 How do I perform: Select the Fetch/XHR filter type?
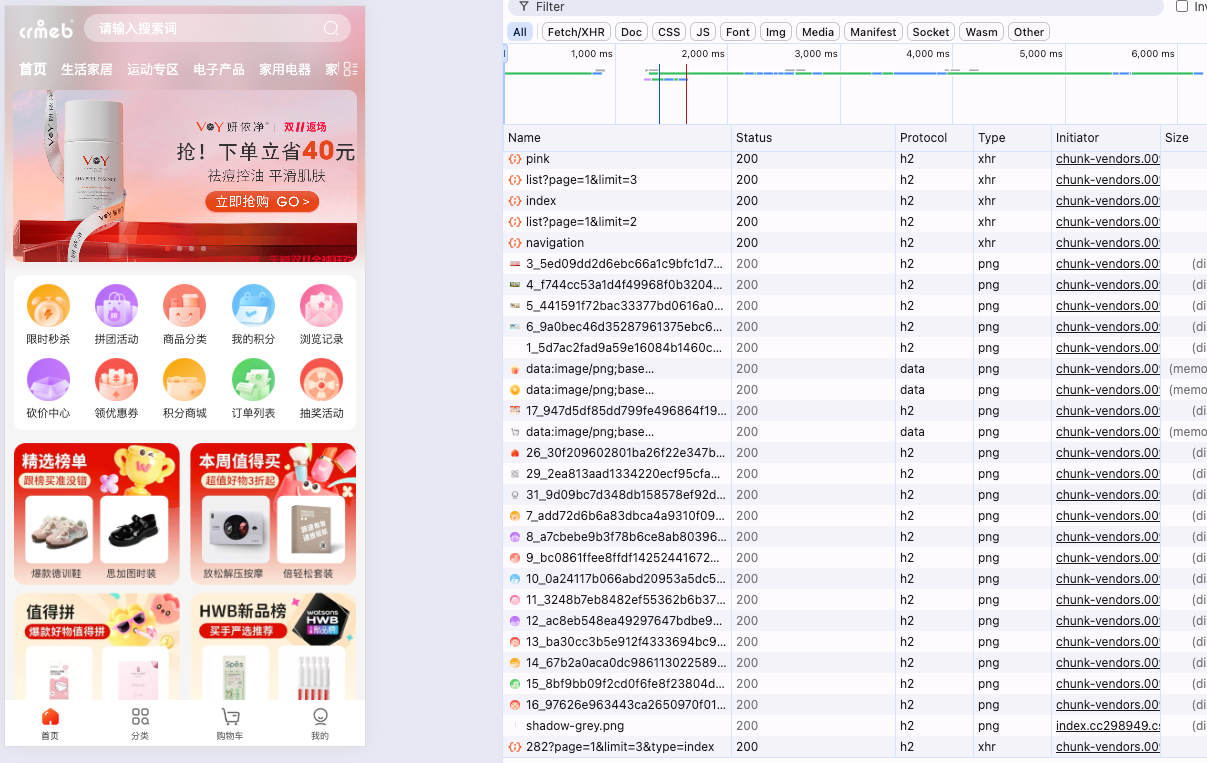coord(576,32)
